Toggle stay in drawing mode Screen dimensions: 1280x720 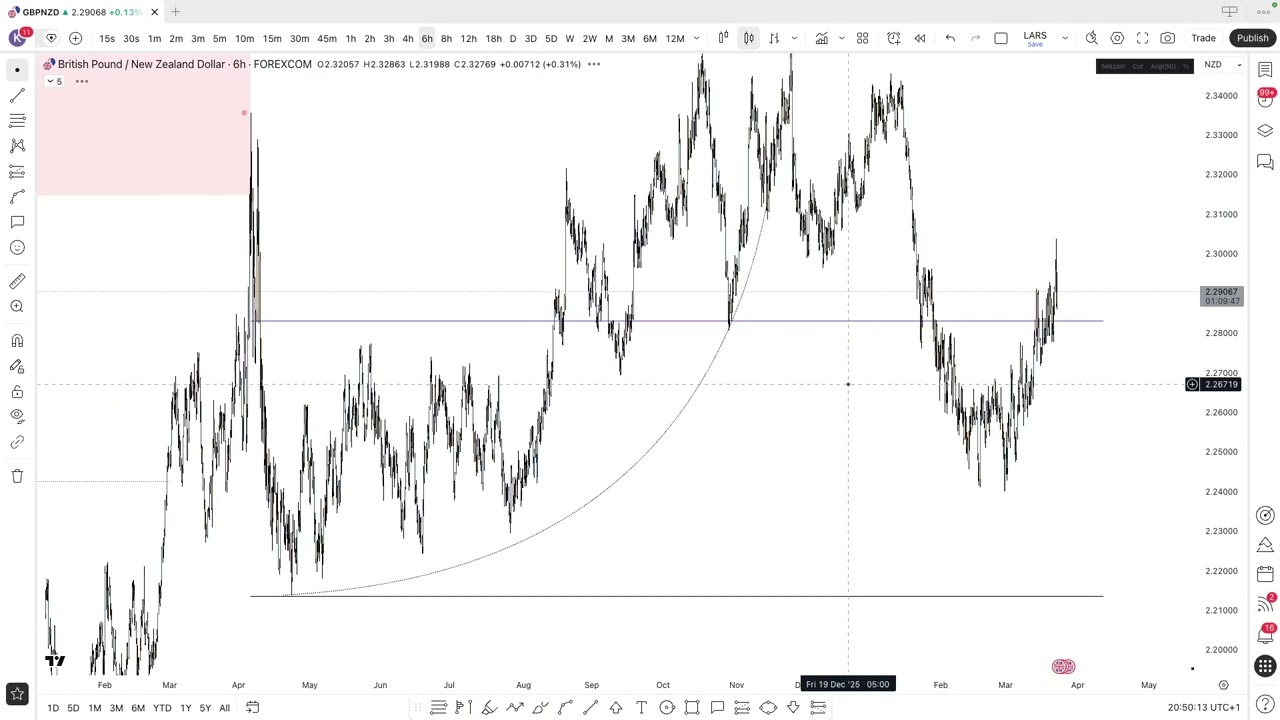click(17, 367)
